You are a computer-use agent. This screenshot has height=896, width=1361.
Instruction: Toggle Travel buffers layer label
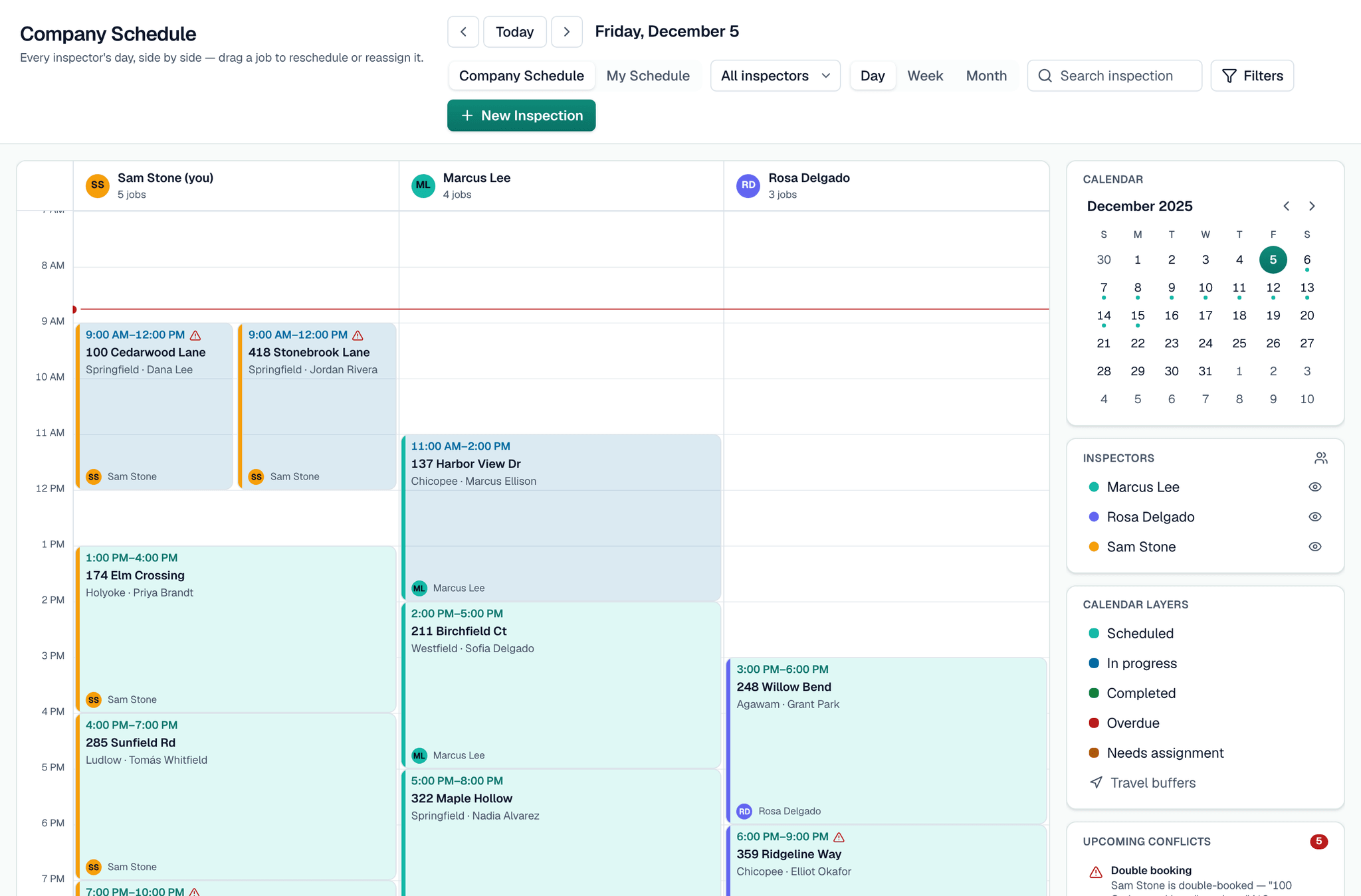1153,783
